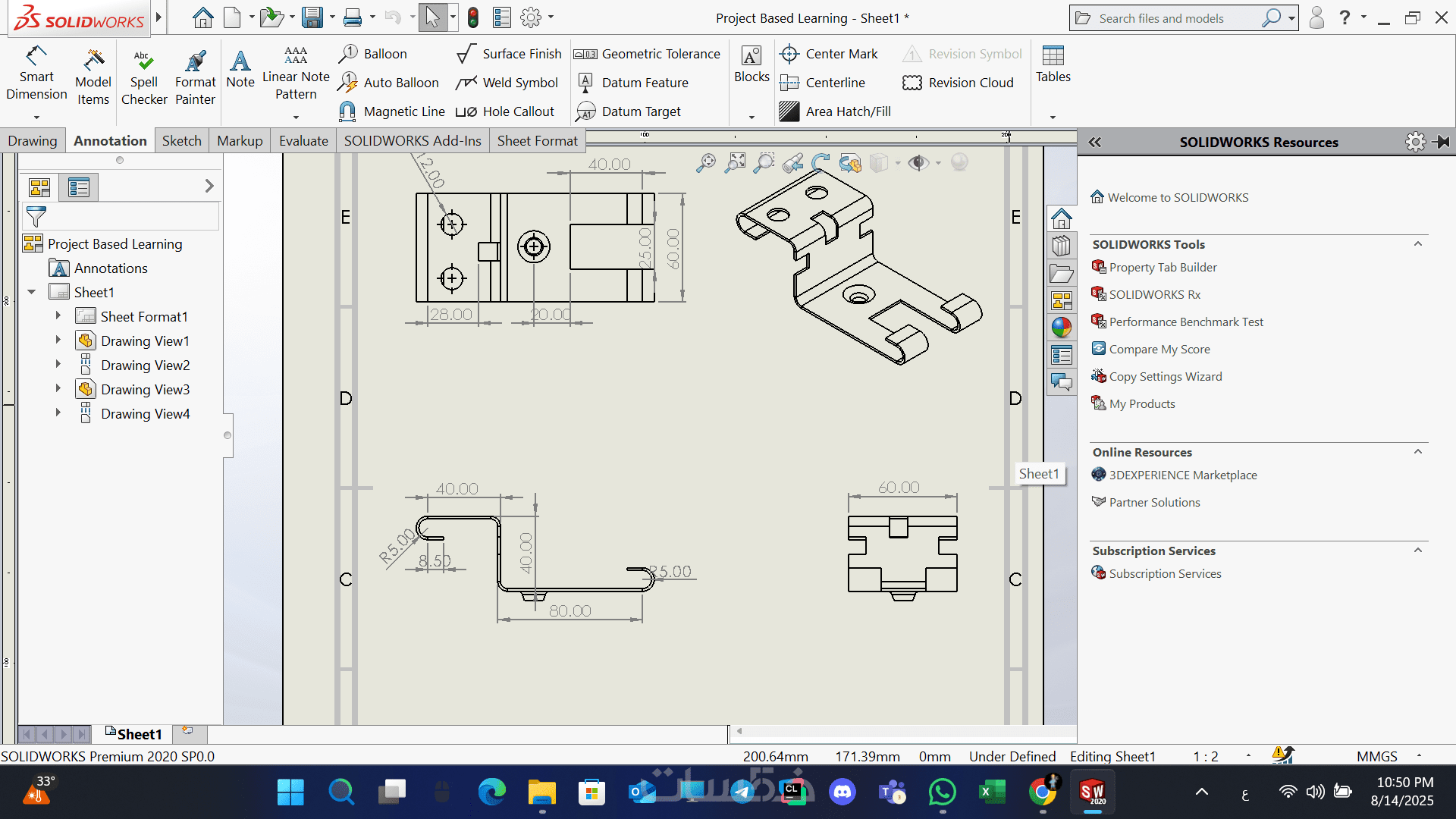Screen dimensions: 1456x819
Task: Pin the SOLIDWORKS Resources task pane
Action: [1442, 142]
